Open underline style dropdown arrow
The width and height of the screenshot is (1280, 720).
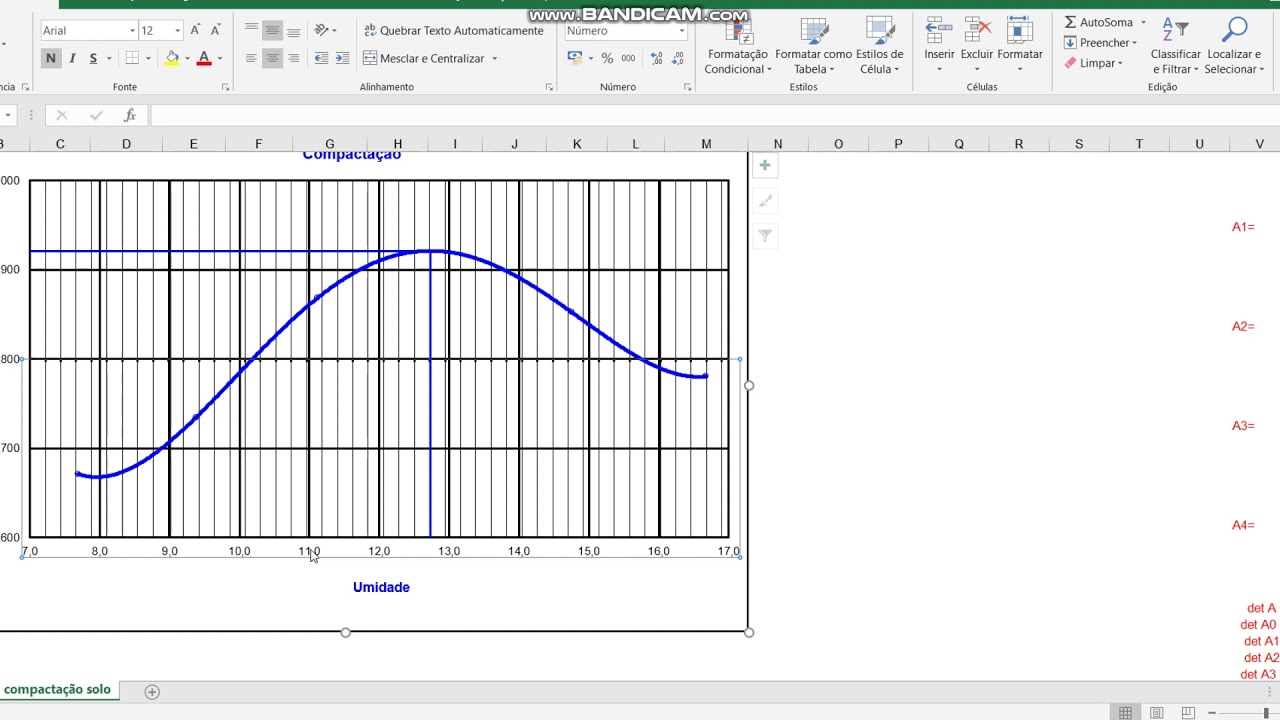pos(107,59)
